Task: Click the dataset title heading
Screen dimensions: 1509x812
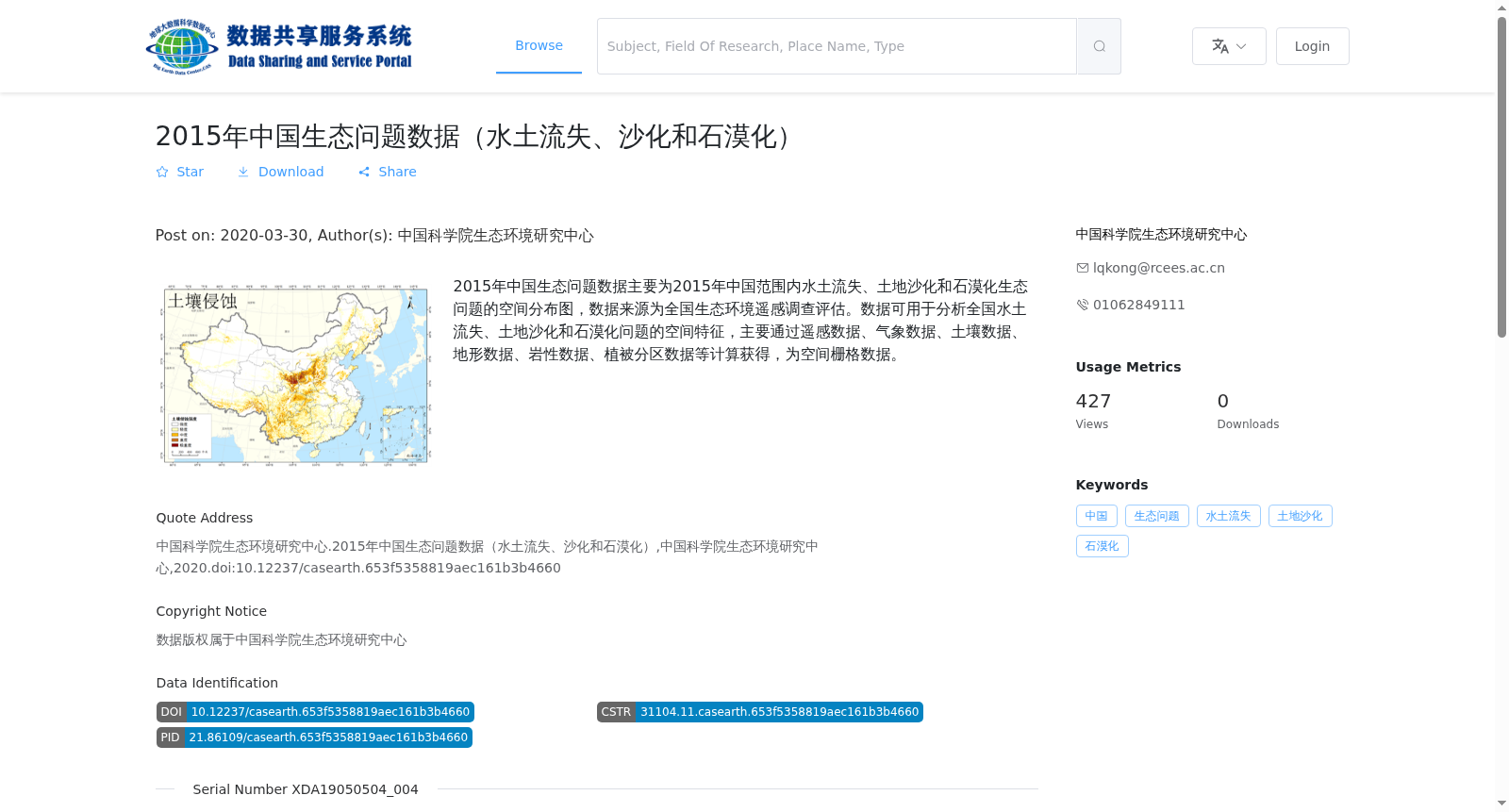Action: coord(478,137)
